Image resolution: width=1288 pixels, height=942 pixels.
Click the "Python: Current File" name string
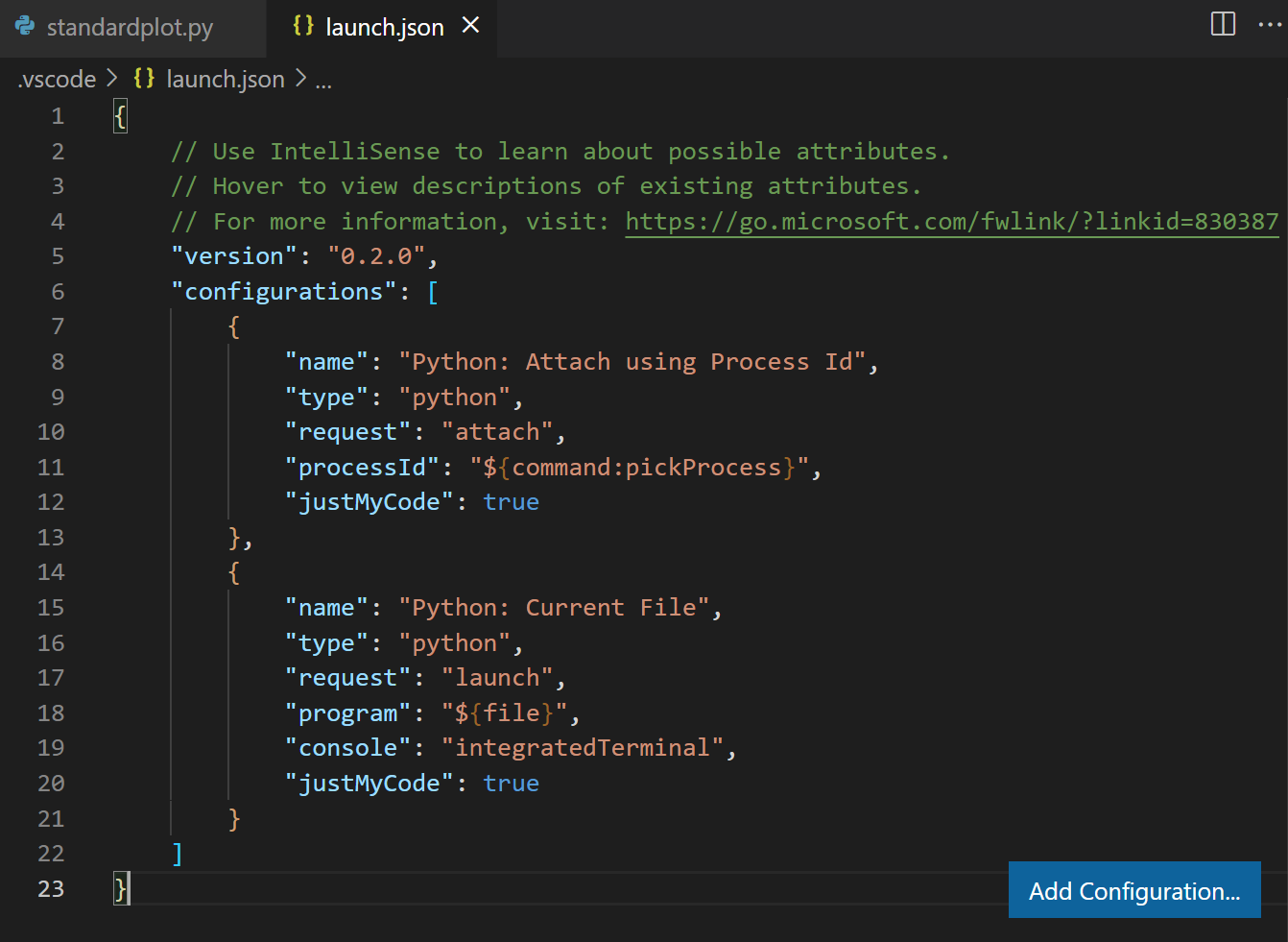553,608
